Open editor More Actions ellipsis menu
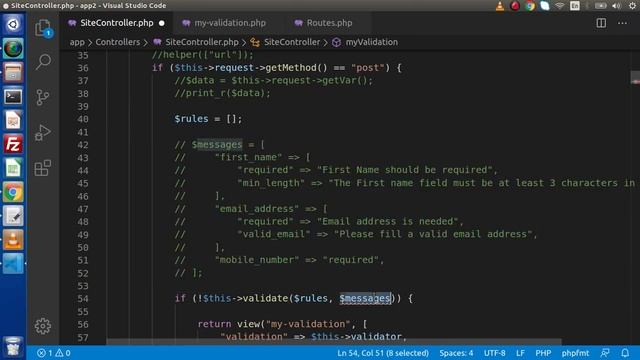The image size is (640, 360). [x=622, y=23]
